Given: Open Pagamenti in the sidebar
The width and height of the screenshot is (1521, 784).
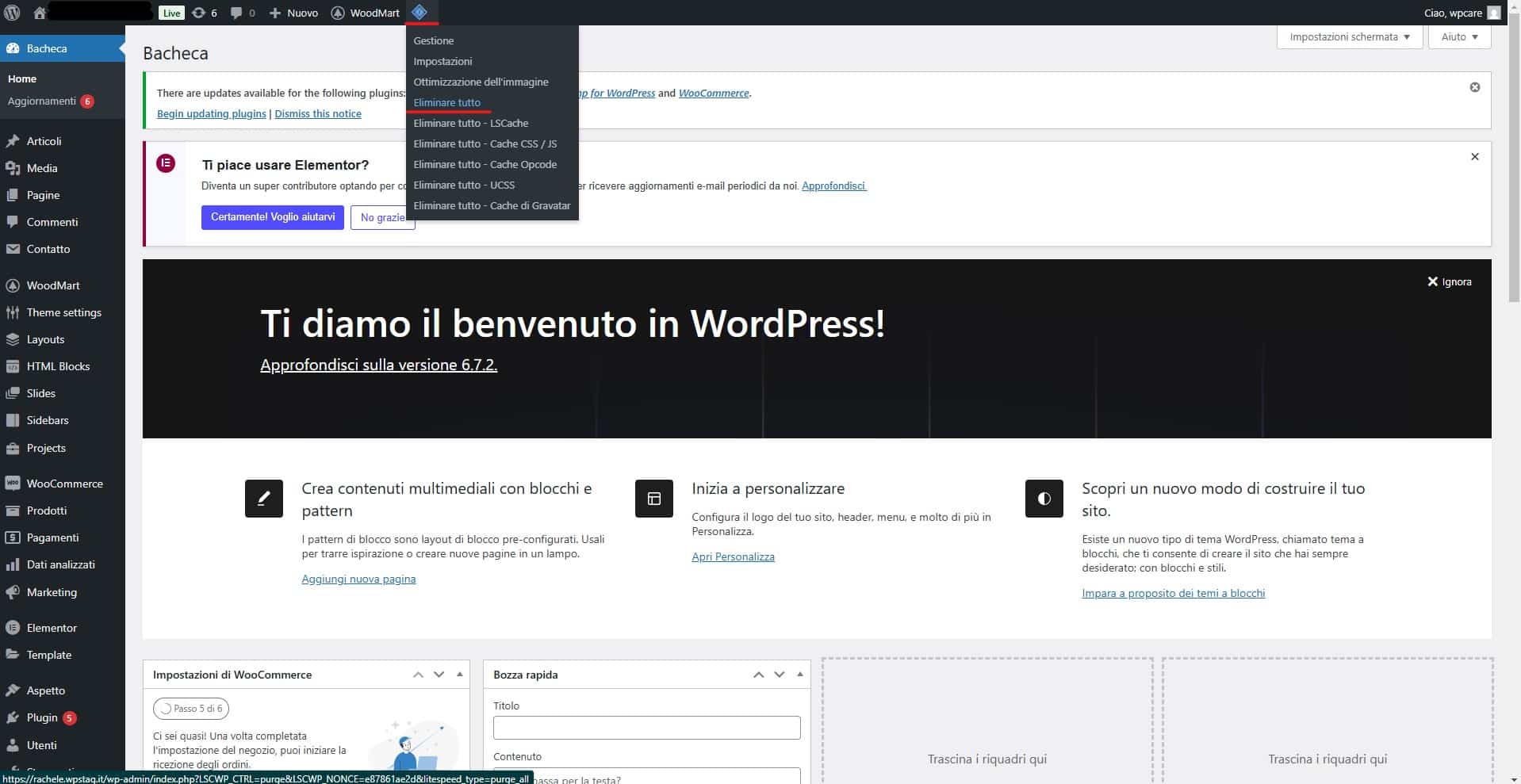Looking at the screenshot, I should [63, 537].
